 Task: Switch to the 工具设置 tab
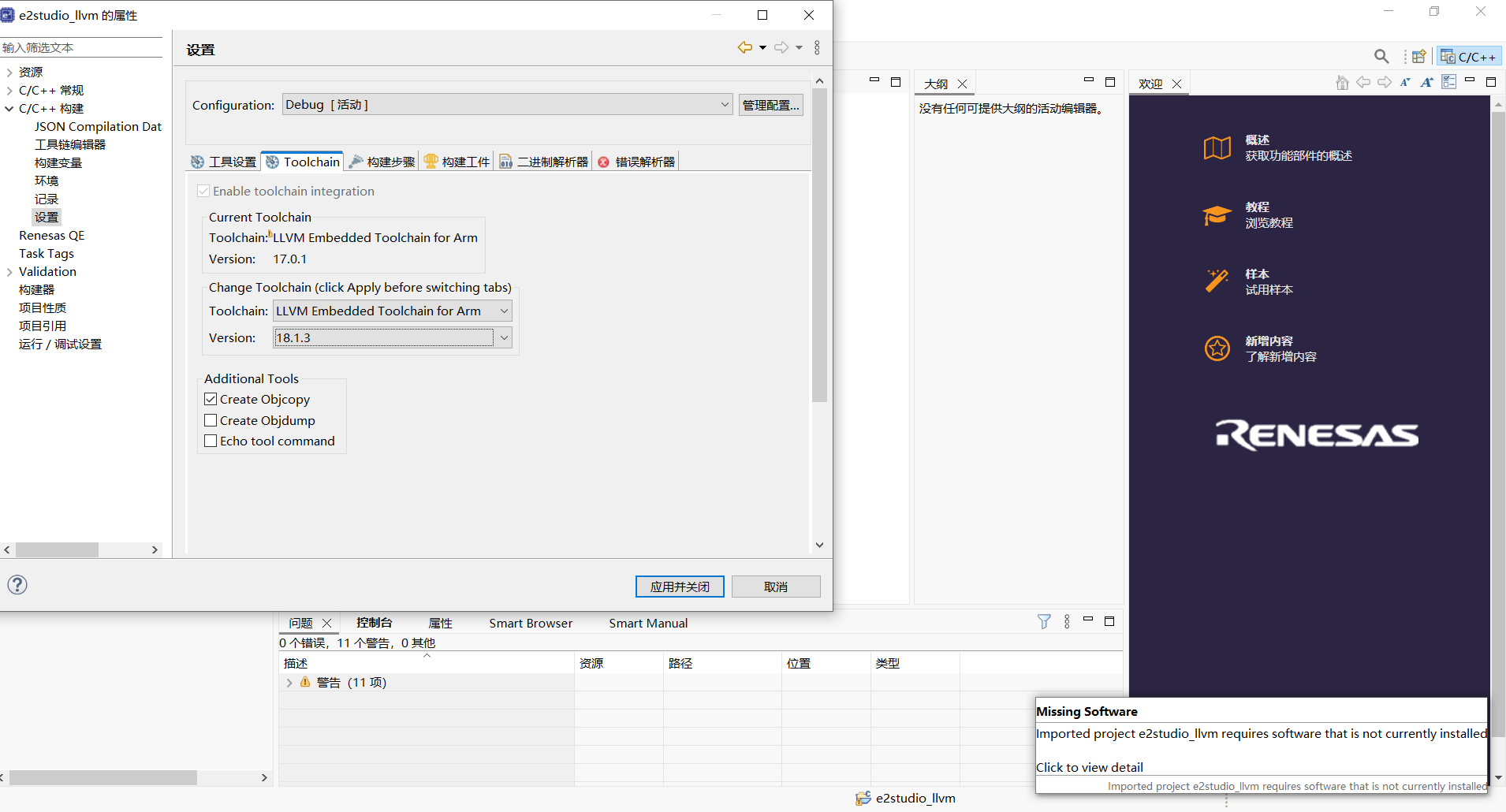[x=224, y=162]
